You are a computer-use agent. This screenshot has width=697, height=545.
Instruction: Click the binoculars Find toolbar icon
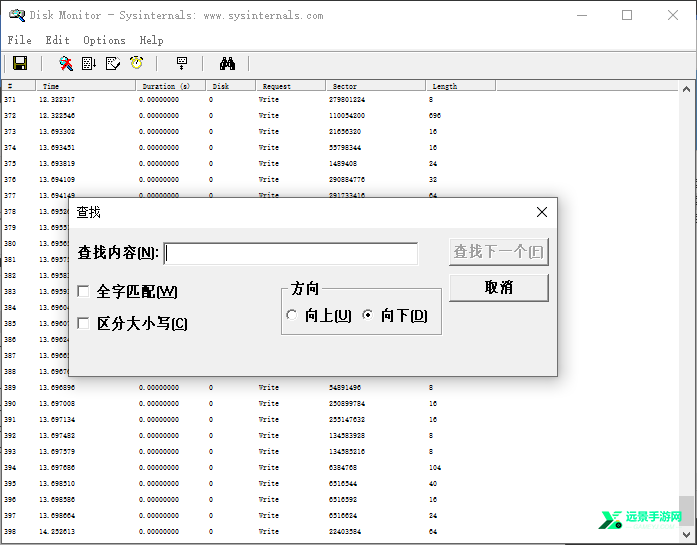(x=227, y=64)
